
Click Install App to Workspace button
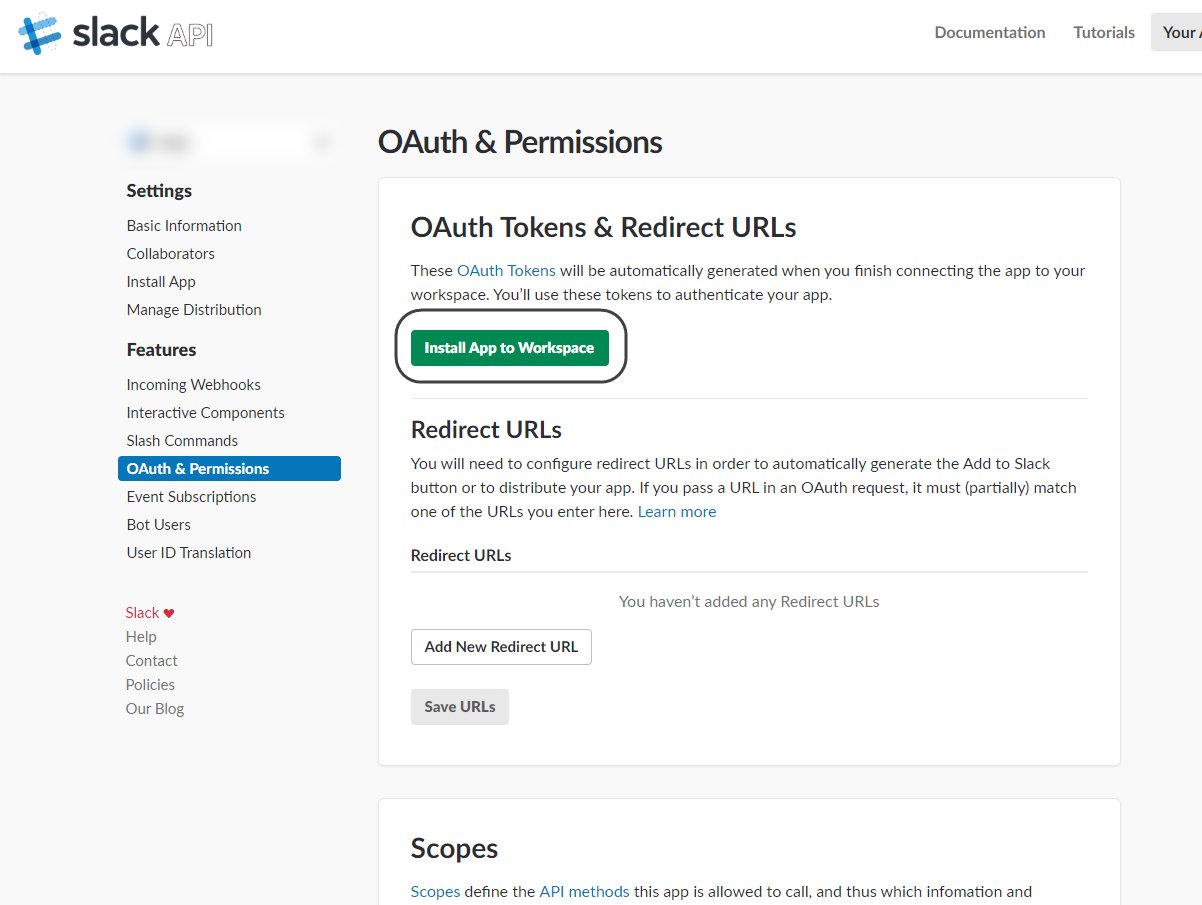(510, 348)
